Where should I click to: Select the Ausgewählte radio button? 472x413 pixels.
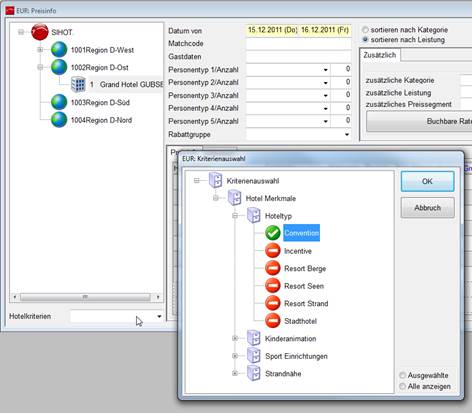(x=403, y=375)
